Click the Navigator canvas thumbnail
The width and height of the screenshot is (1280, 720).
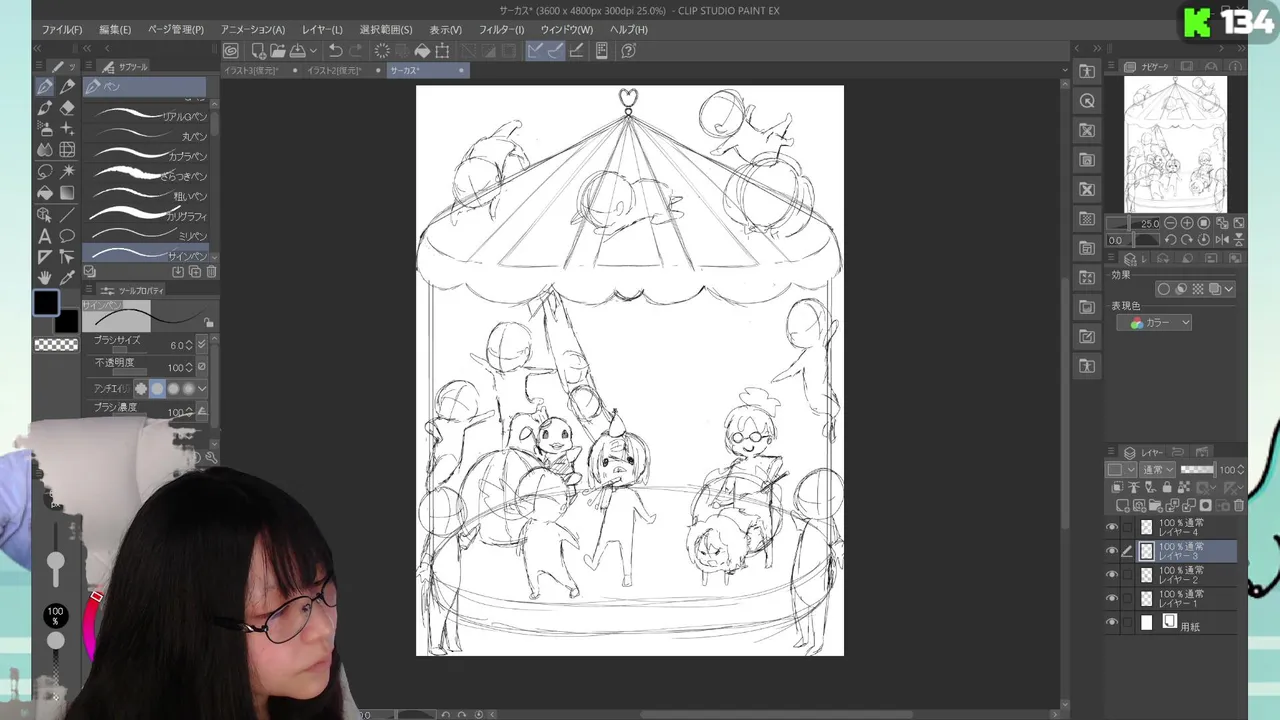click(1175, 144)
